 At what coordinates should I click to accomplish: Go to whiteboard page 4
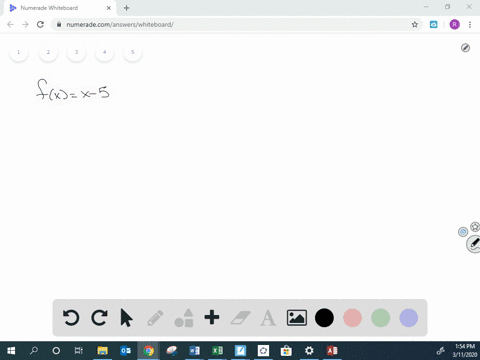coord(104,52)
